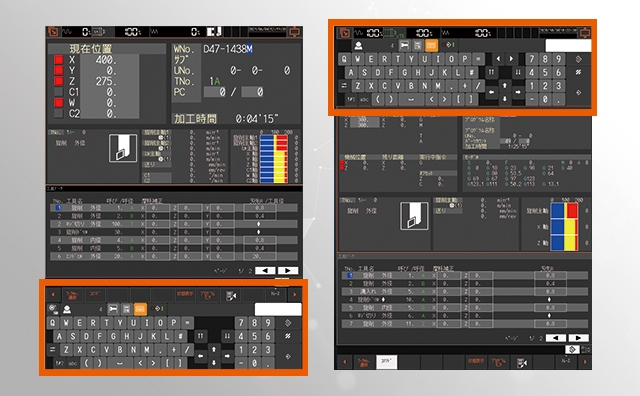
Task: Select the first orange softkey in the strip above QWERTY
Action: 72,295
